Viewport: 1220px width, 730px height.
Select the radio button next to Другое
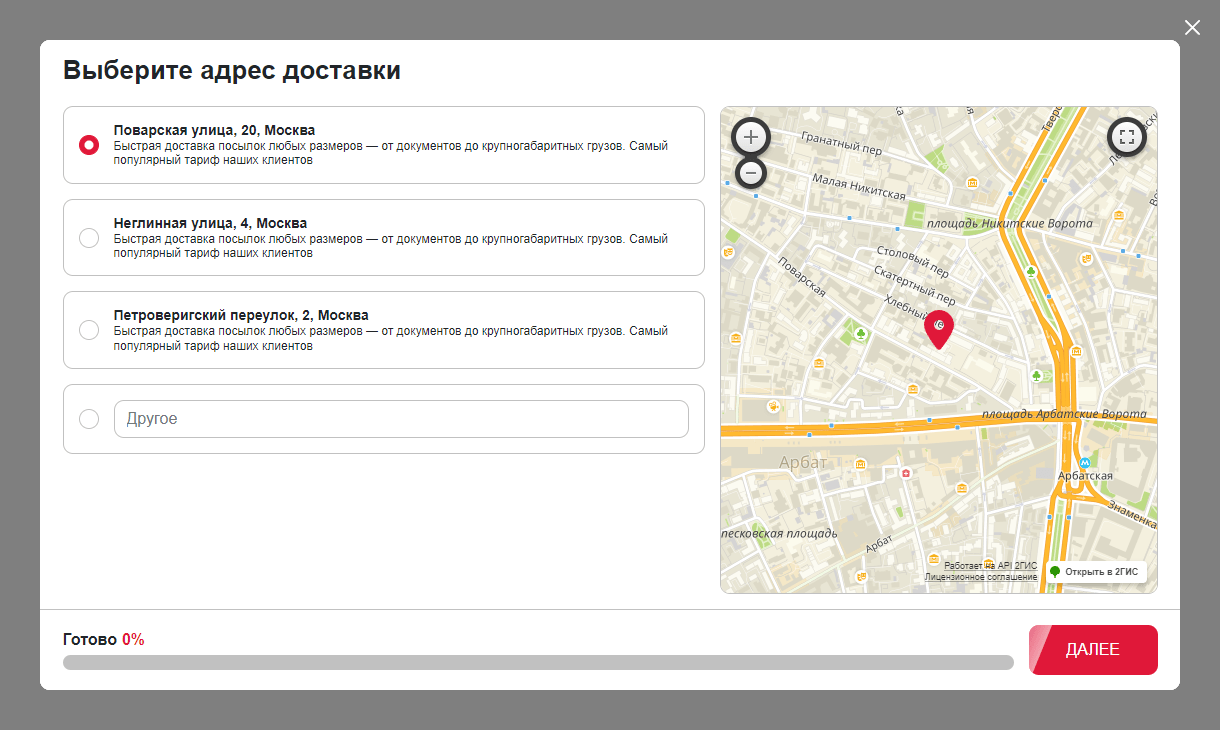point(89,419)
